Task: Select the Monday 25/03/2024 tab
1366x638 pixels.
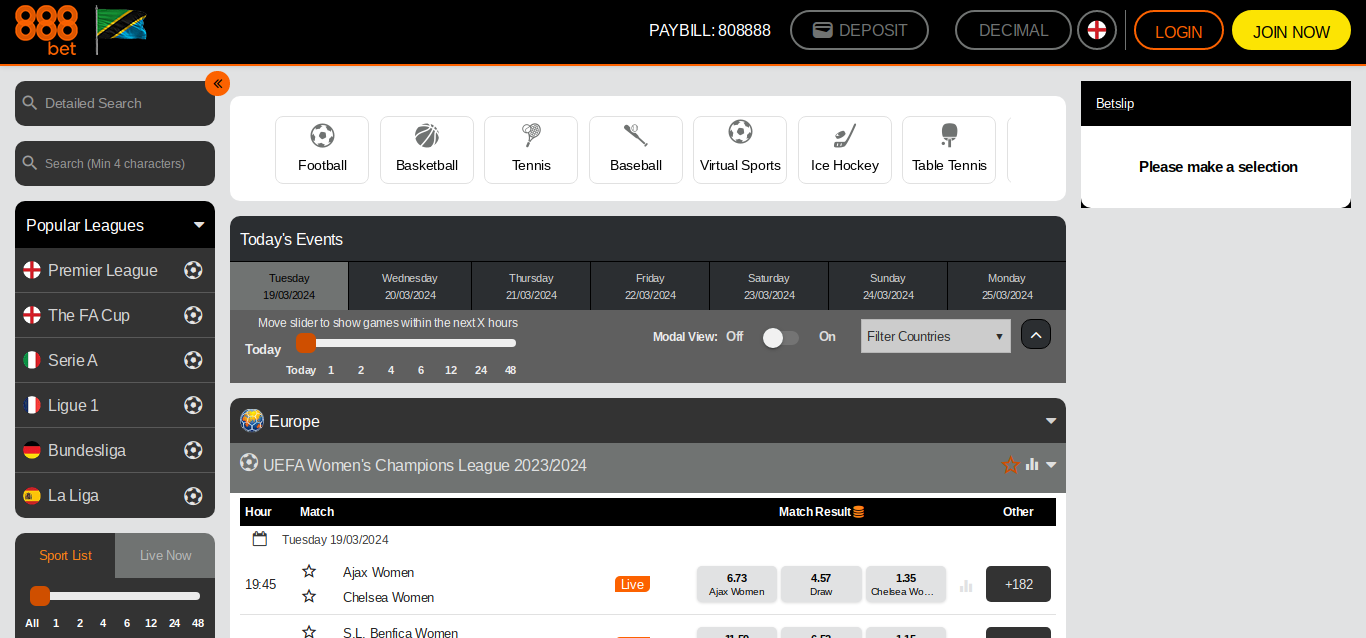Action: (x=1007, y=286)
